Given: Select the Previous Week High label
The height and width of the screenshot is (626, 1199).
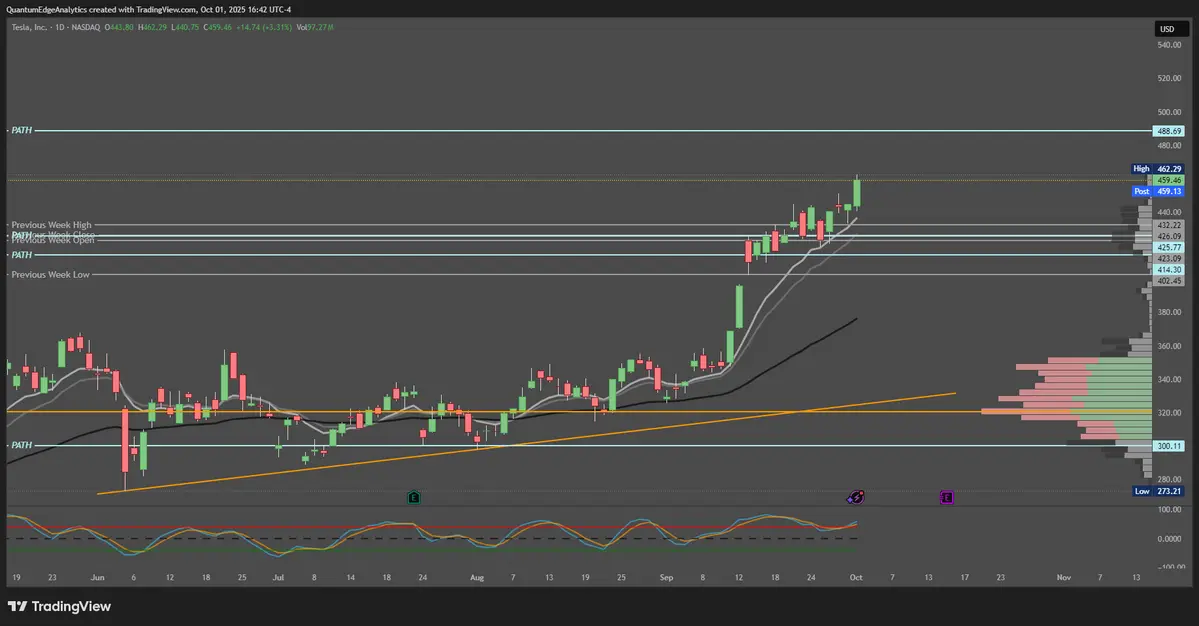Looking at the screenshot, I should click(x=51, y=225).
